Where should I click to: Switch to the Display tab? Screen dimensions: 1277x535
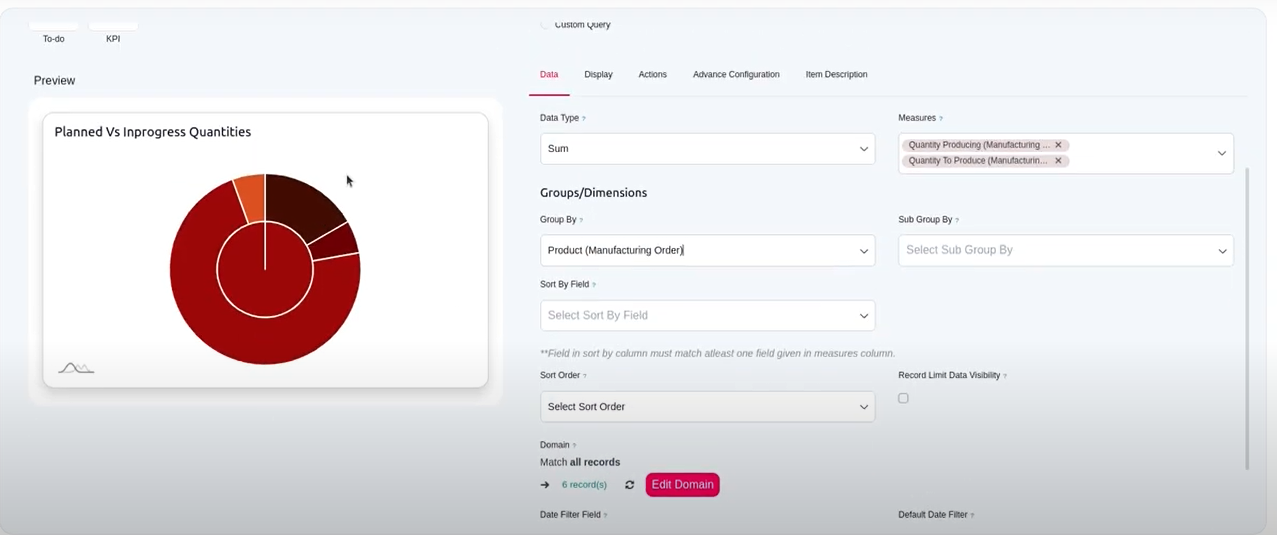tap(598, 75)
